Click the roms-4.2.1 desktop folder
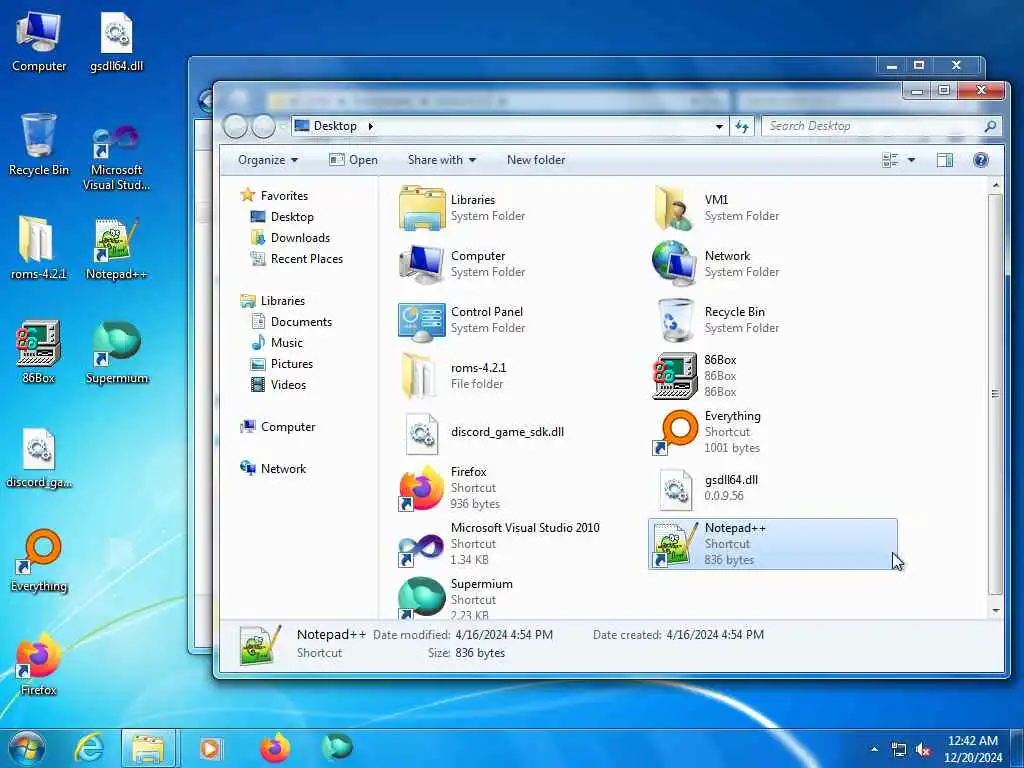1024x768 pixels. (x=39, y=249)
